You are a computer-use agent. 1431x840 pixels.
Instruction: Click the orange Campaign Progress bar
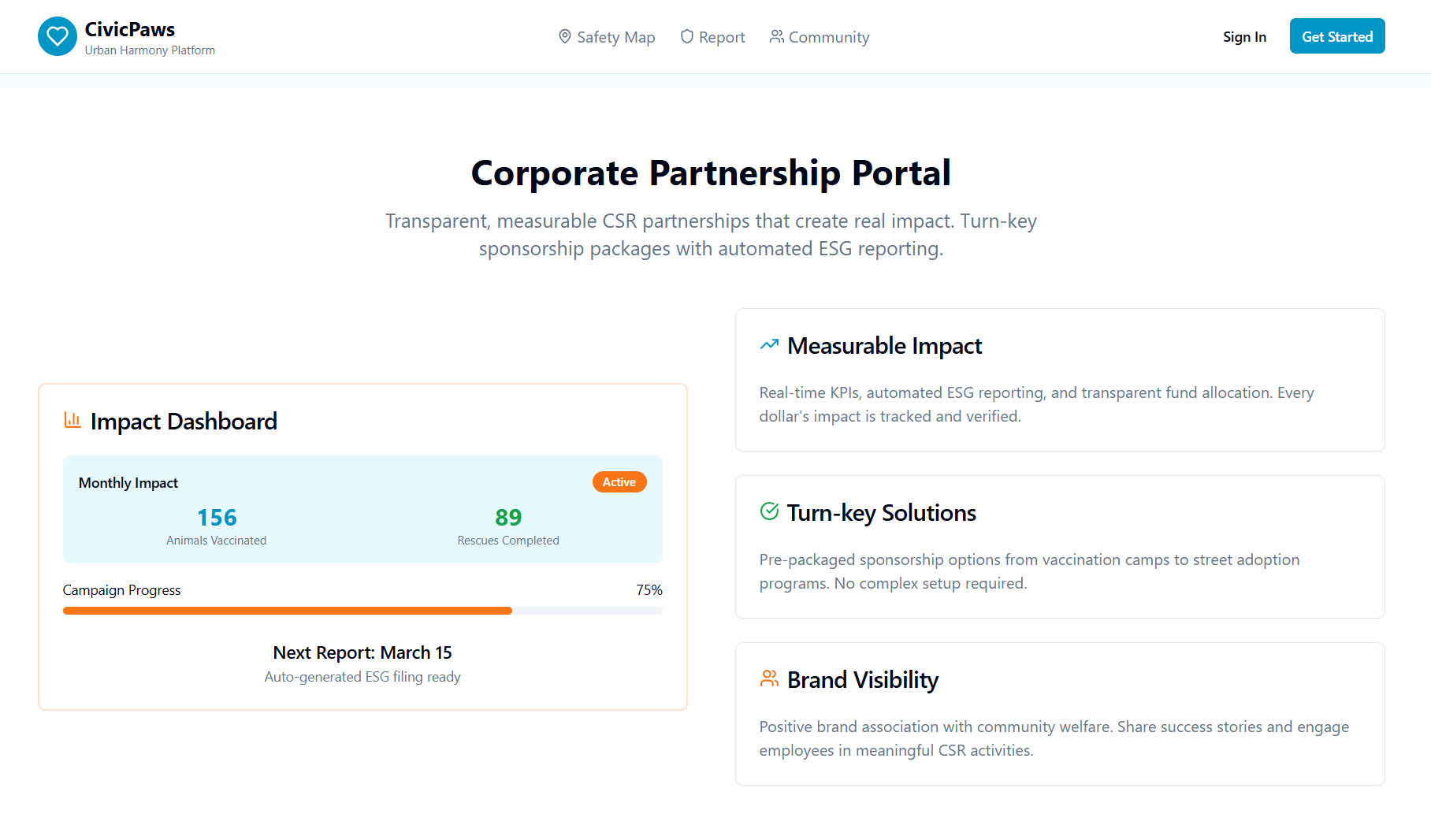[288, 611]
